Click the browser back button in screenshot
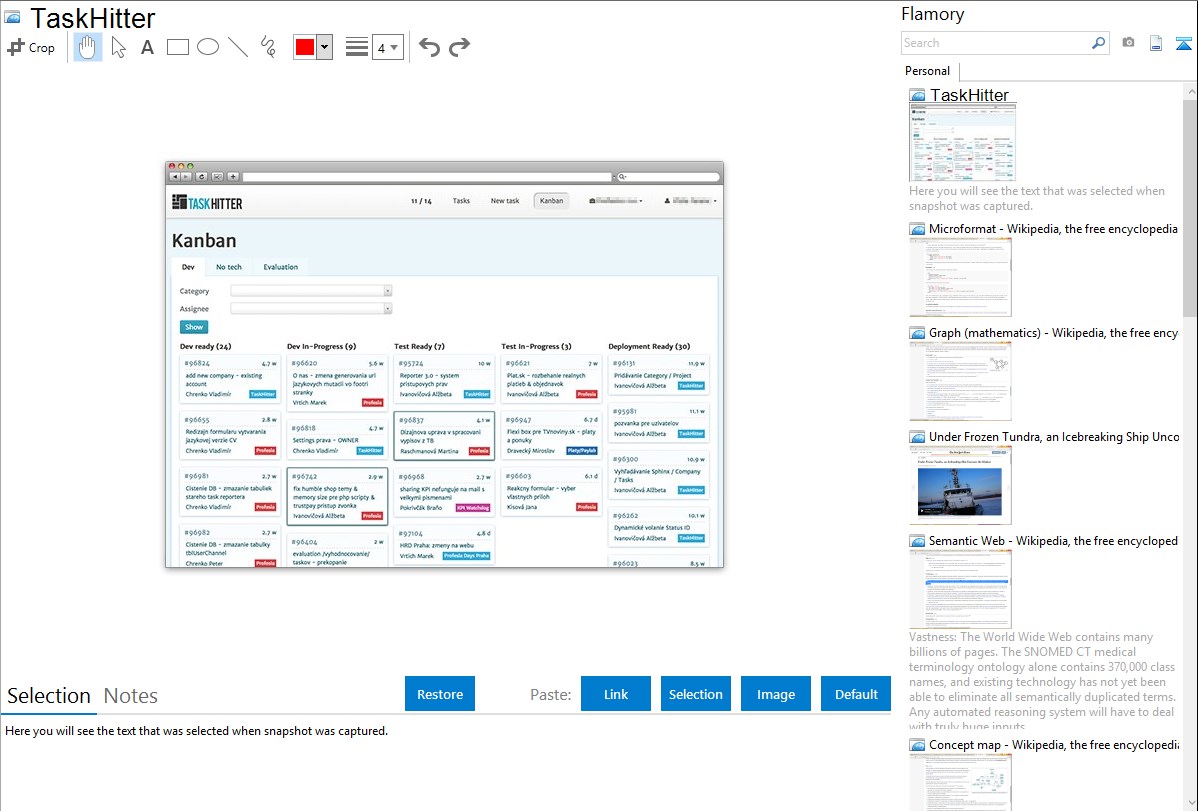Viewport: 1198px width, 811px height. pyautogui.click(x=174, y=177)
